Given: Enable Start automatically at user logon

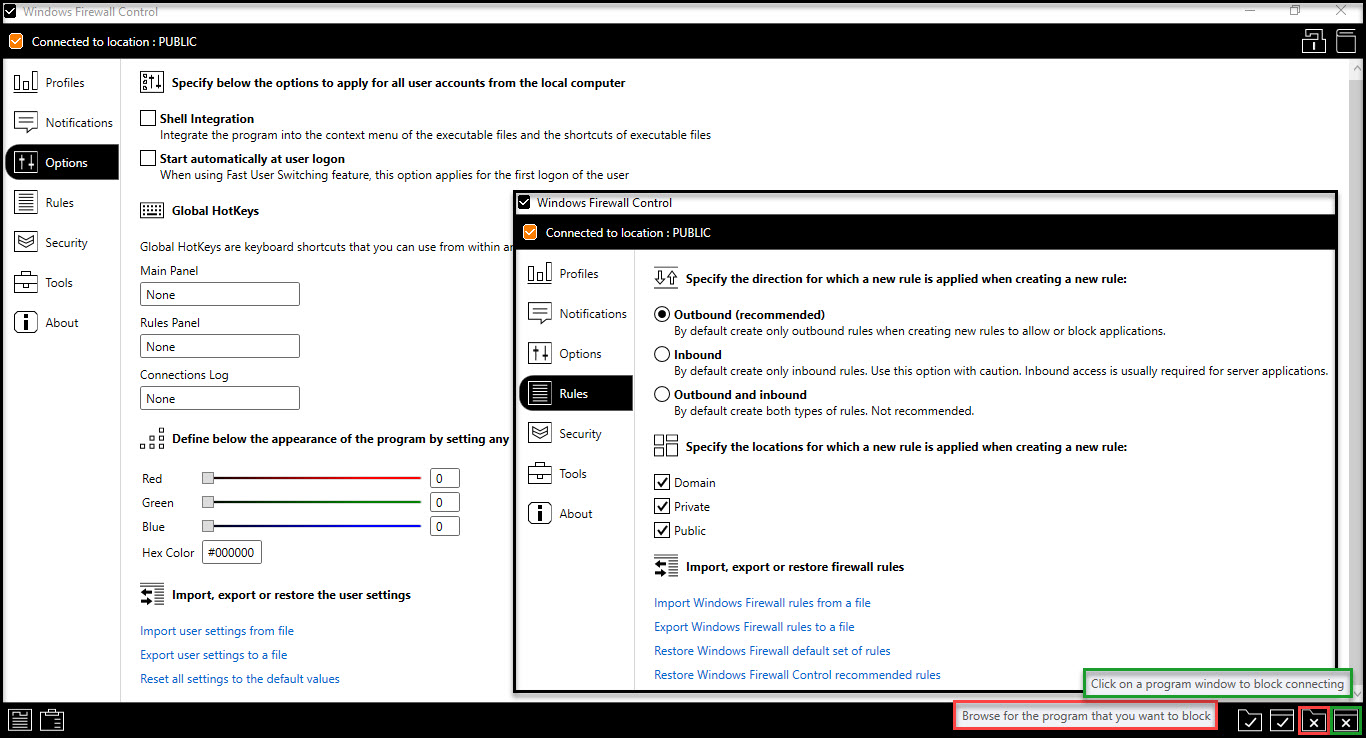Looking at the screenshot, I should click(148, 158).
